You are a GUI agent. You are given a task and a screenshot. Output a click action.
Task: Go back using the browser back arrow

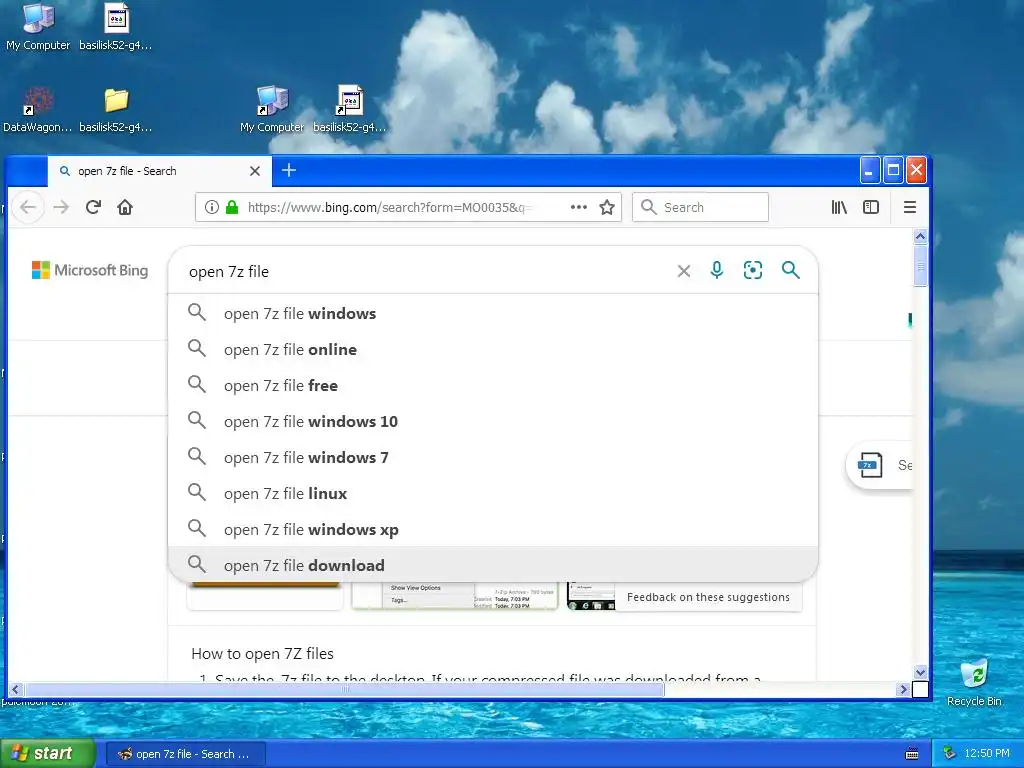[27, 208]
